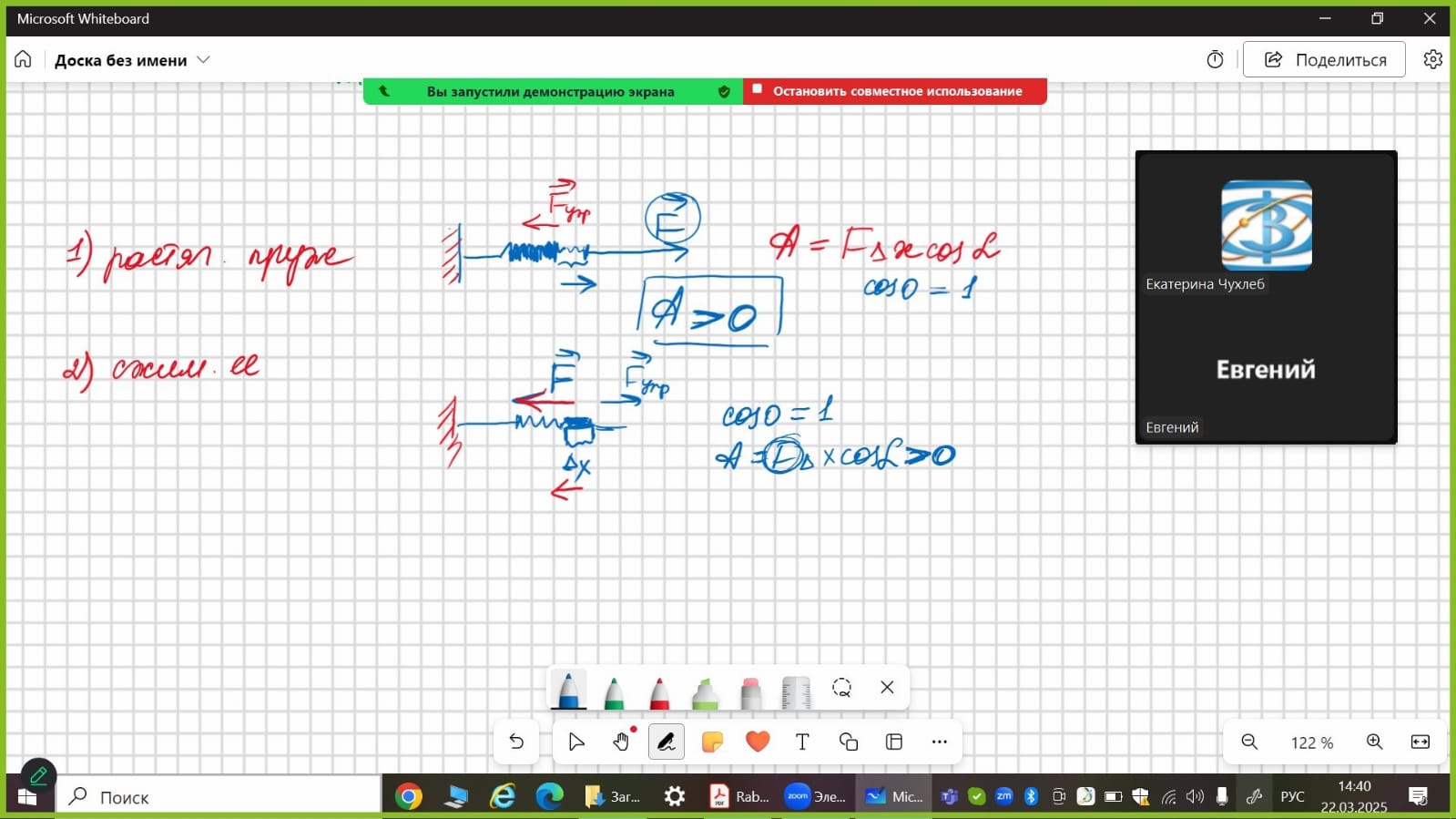Select the blue pen
The image size is (1456, 819).
click(568, 691)
